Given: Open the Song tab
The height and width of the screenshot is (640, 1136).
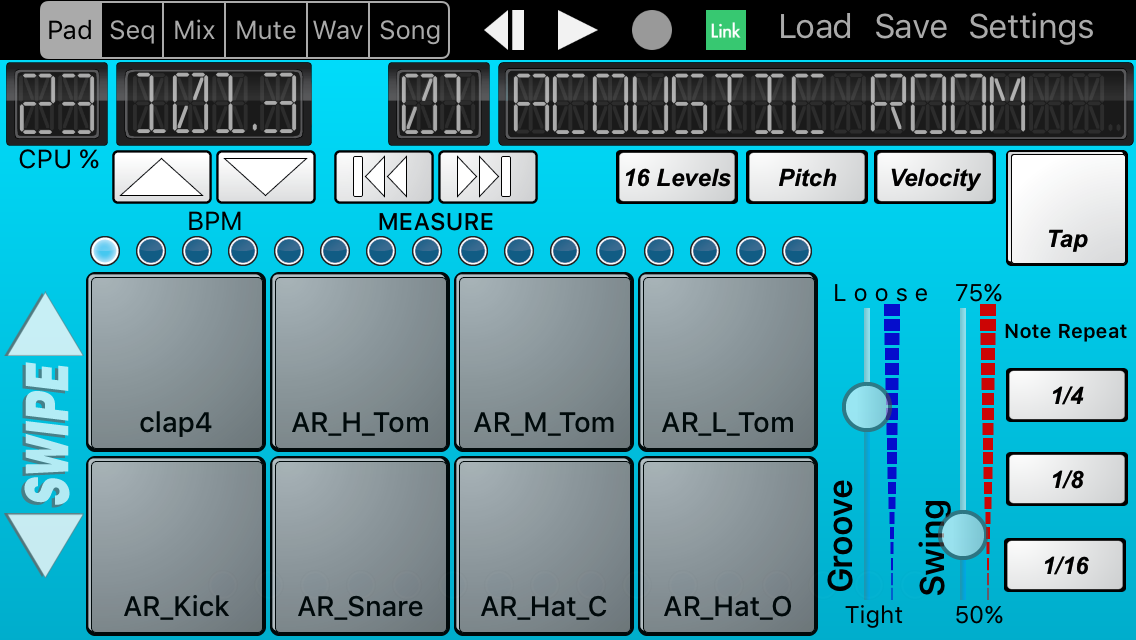Looking at the screenshot, I should (x=409, y=30).
